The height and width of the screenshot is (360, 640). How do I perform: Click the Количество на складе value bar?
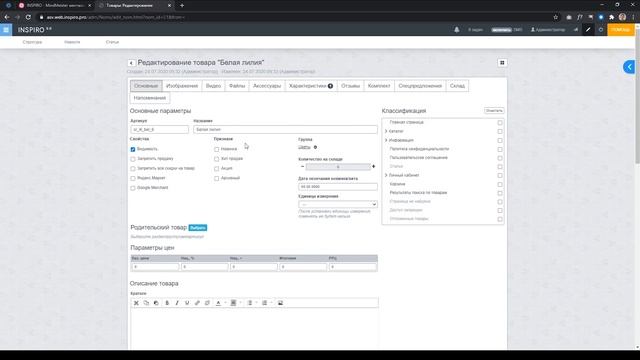[x=338, y=167]
